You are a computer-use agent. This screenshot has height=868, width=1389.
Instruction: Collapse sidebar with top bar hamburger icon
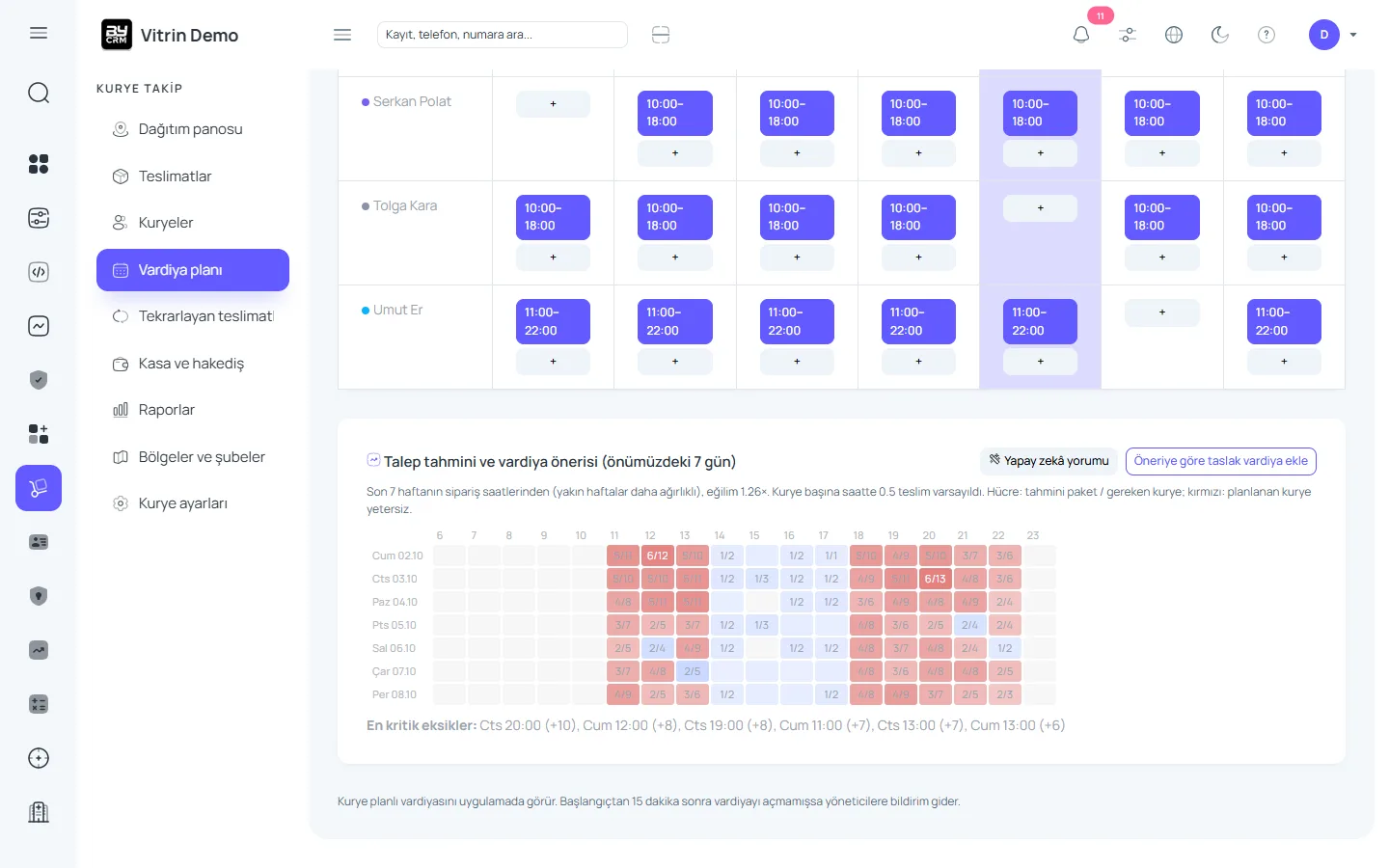342,35
